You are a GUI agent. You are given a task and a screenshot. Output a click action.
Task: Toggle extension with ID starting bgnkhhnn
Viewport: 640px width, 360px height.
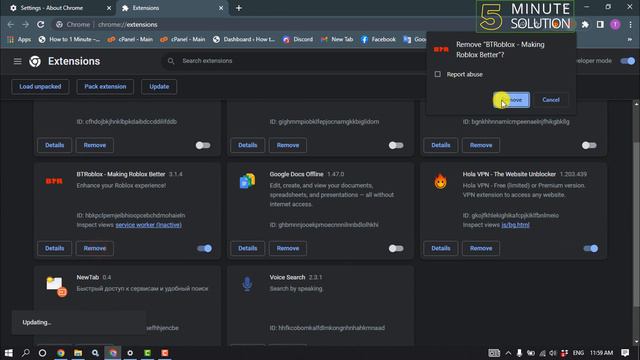(589, 145)
